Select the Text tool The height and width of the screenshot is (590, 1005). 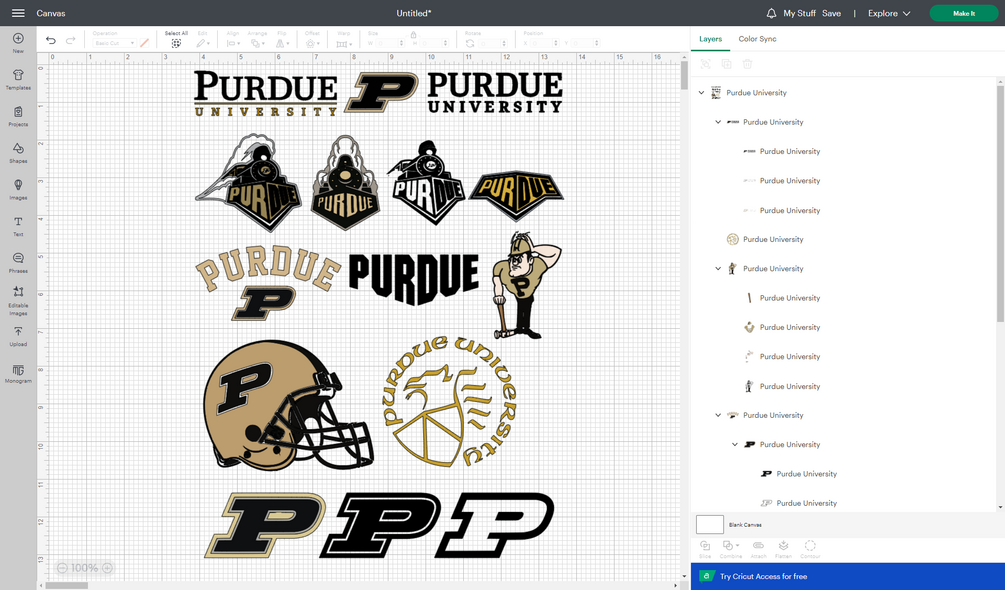tap(18, 225)
